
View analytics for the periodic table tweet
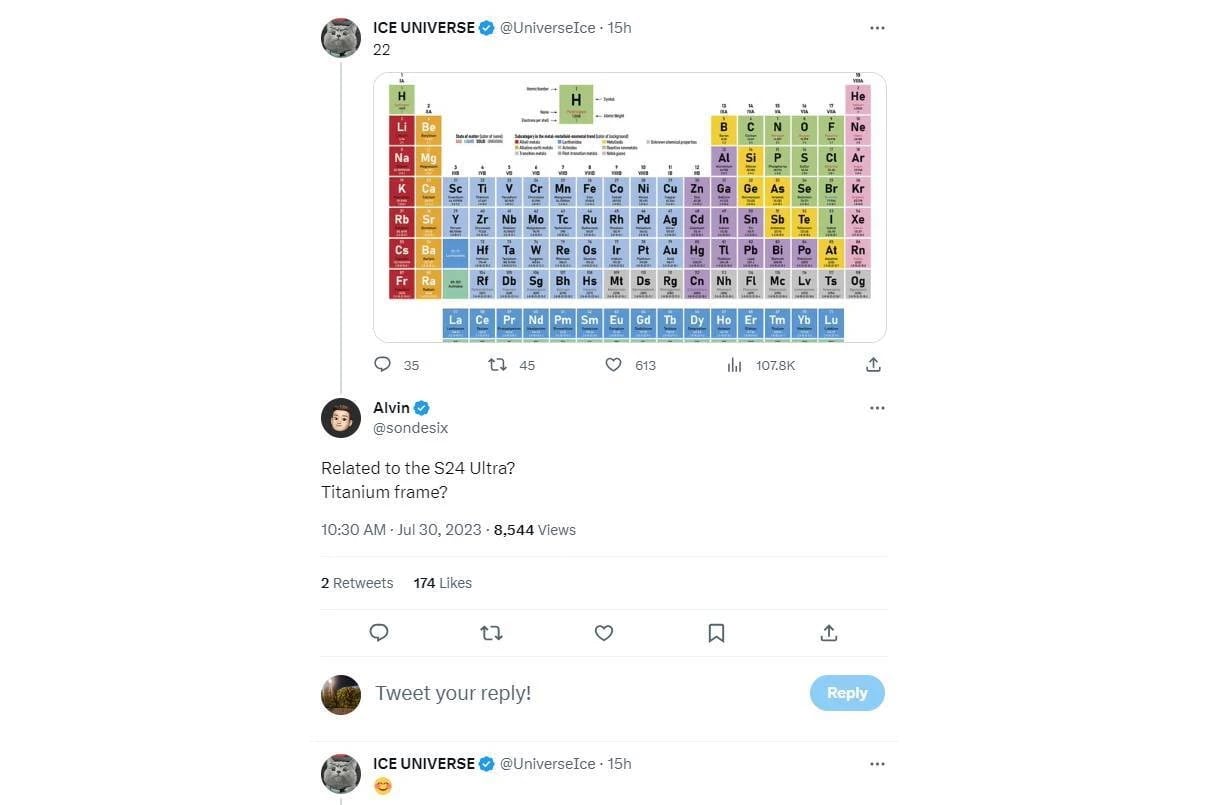pyautogui.click(x=734, y=364)
